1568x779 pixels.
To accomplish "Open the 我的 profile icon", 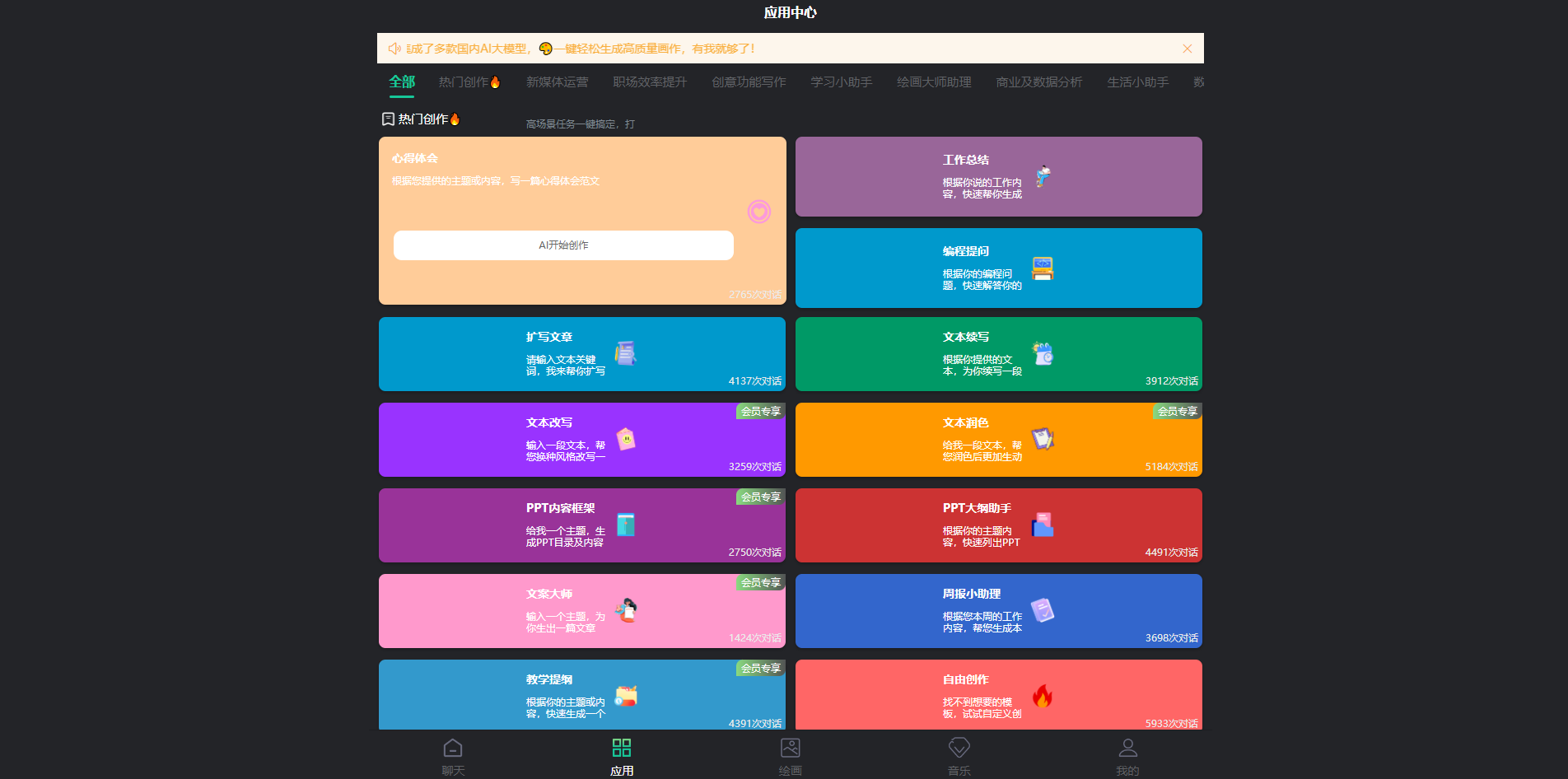I will [x=1127, y=749].
